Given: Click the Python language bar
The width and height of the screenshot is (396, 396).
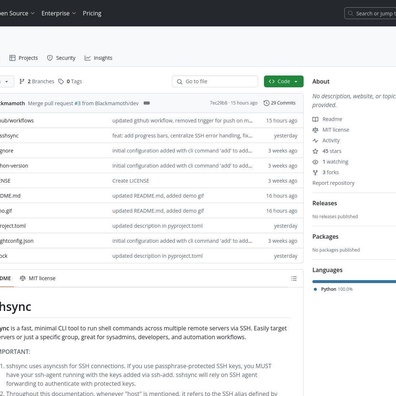Looking at the screenshot, I should (x=354, y=282).
